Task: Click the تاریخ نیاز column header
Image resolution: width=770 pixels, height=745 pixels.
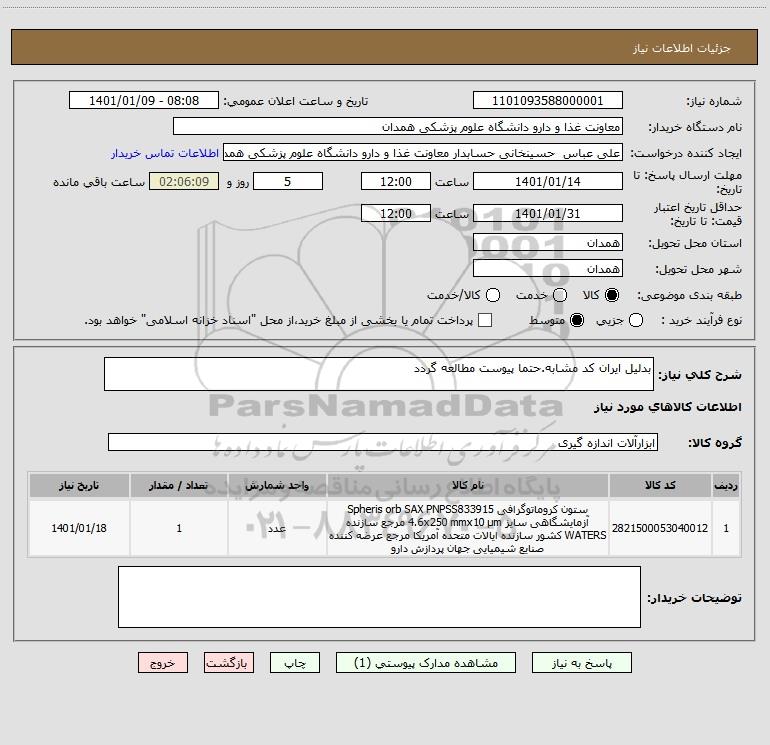Action: point(79,486)
